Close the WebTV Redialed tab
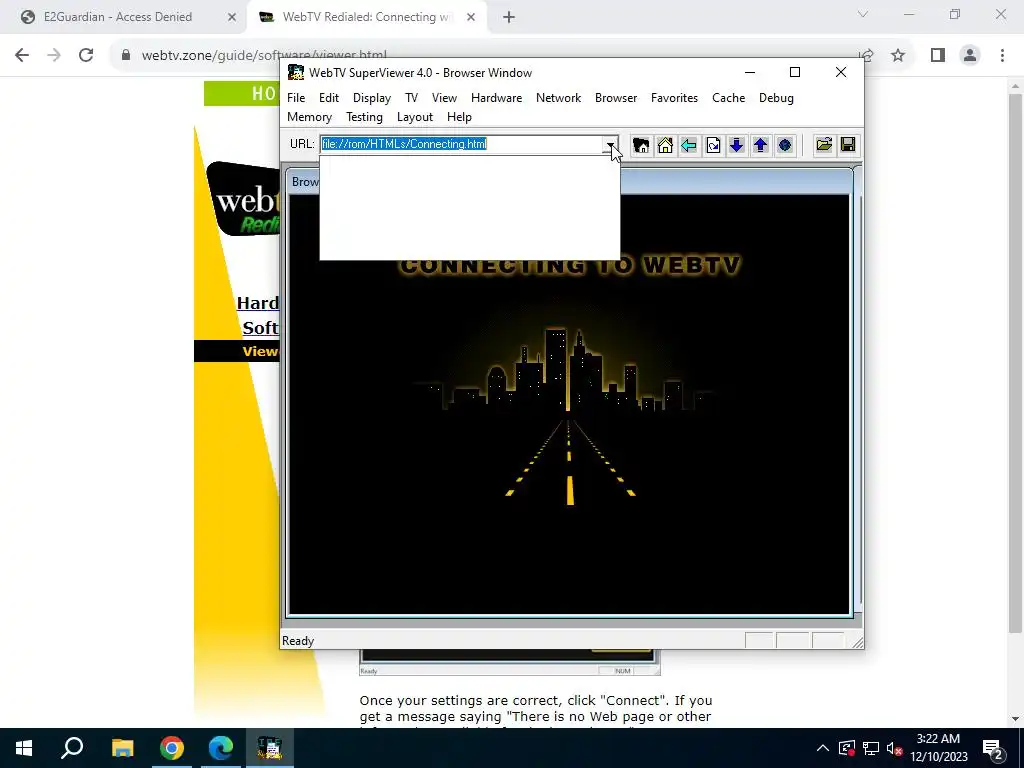Viewport: 1024px width, 768px height. pyautogui.click(x=471, y=17)
